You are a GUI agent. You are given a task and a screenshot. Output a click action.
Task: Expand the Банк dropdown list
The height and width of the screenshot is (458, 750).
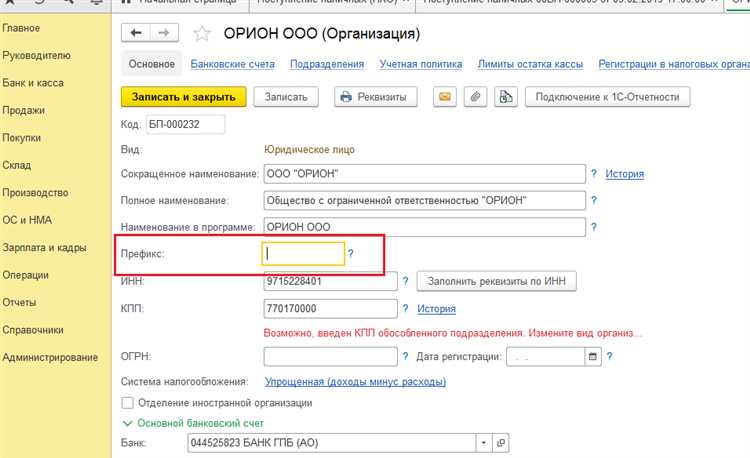(x=484, y=443)
